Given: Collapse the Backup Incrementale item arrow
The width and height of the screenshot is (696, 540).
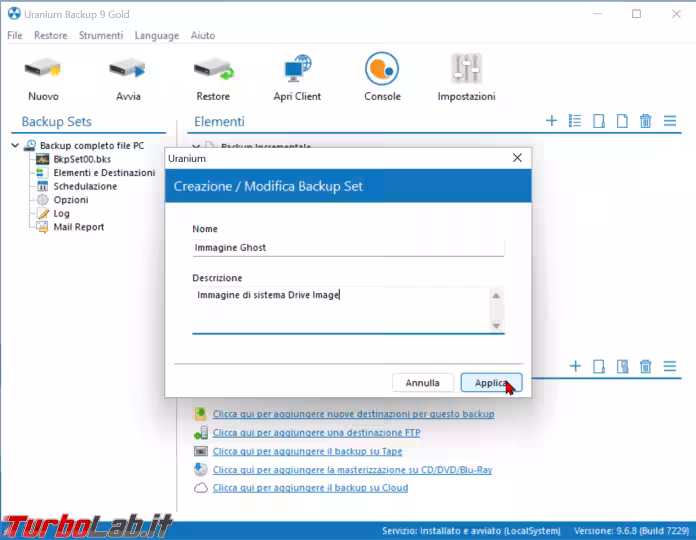Looking at the screenshot, I should (x=196, y=146).
